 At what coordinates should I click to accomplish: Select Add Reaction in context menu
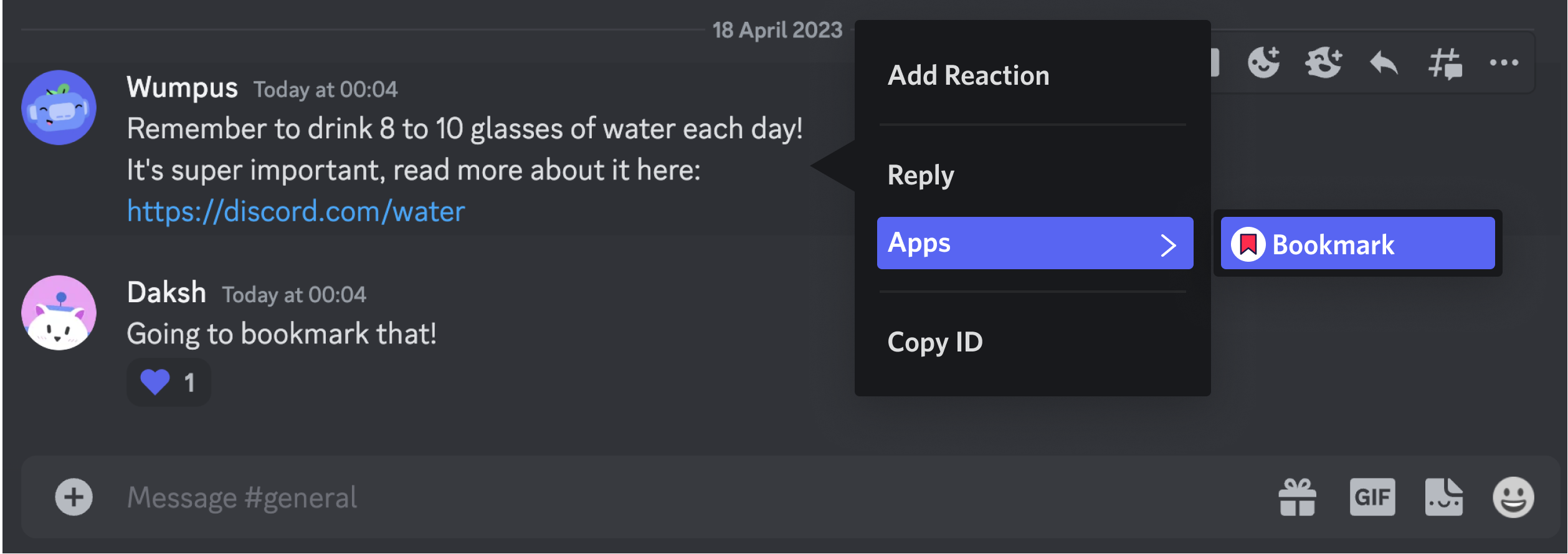pos(968,75)
